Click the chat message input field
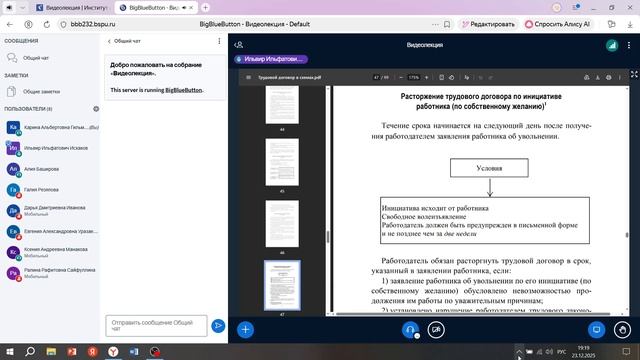Screen dimensions: 640x360 click(x=156, y=326)
